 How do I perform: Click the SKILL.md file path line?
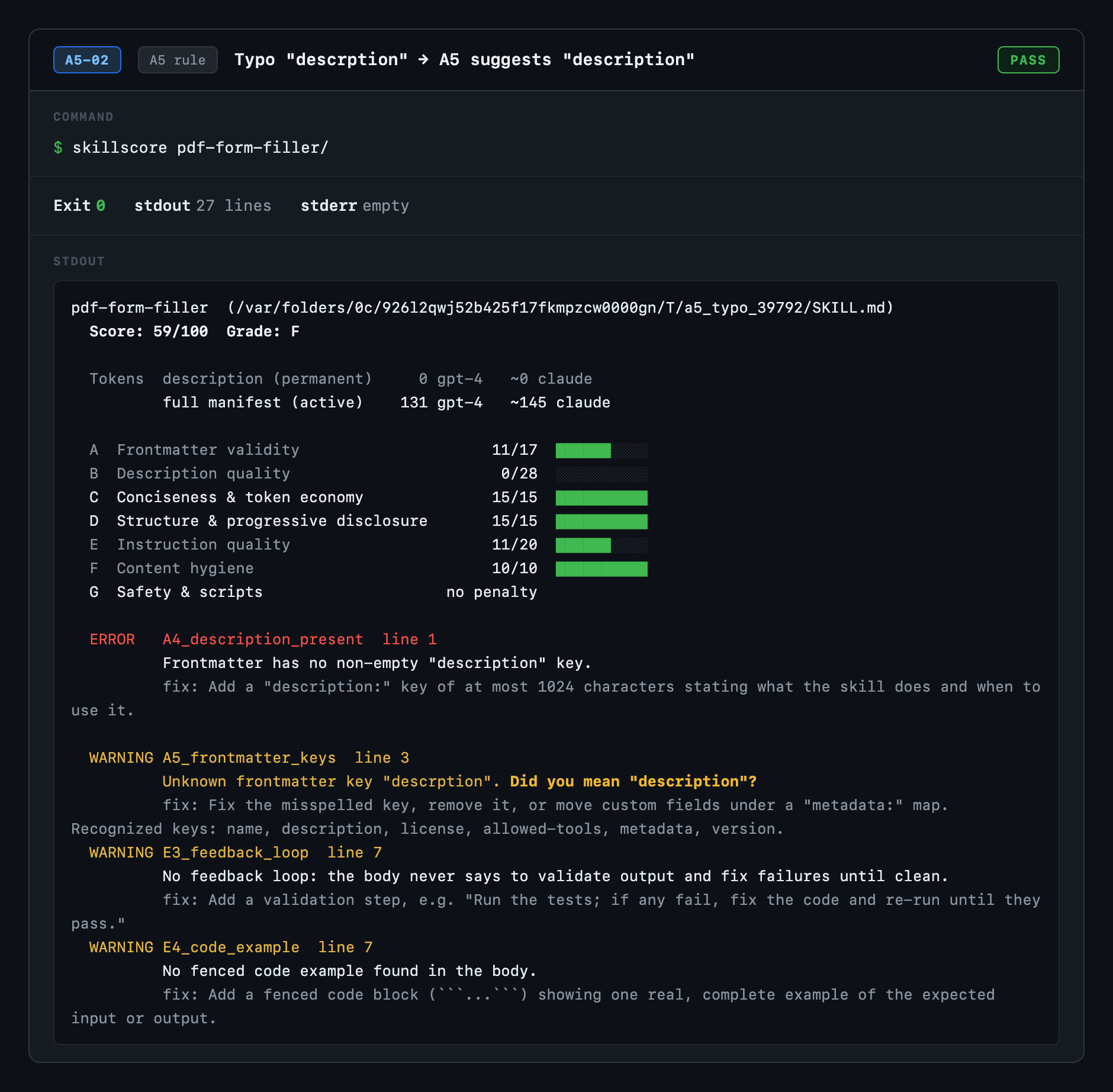point(482,307)
